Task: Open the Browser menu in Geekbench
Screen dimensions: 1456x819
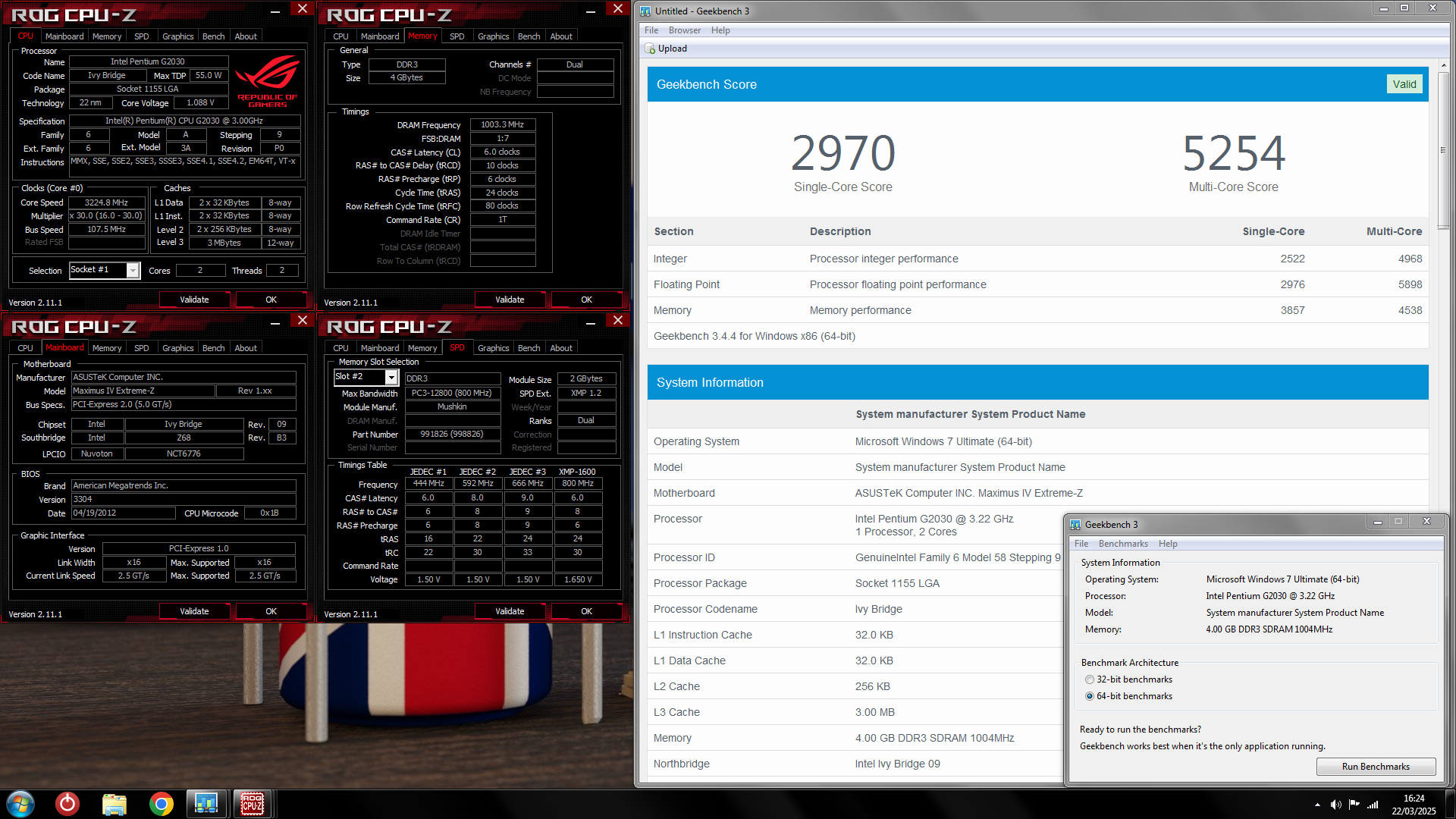Action: (x=684, y=30)
